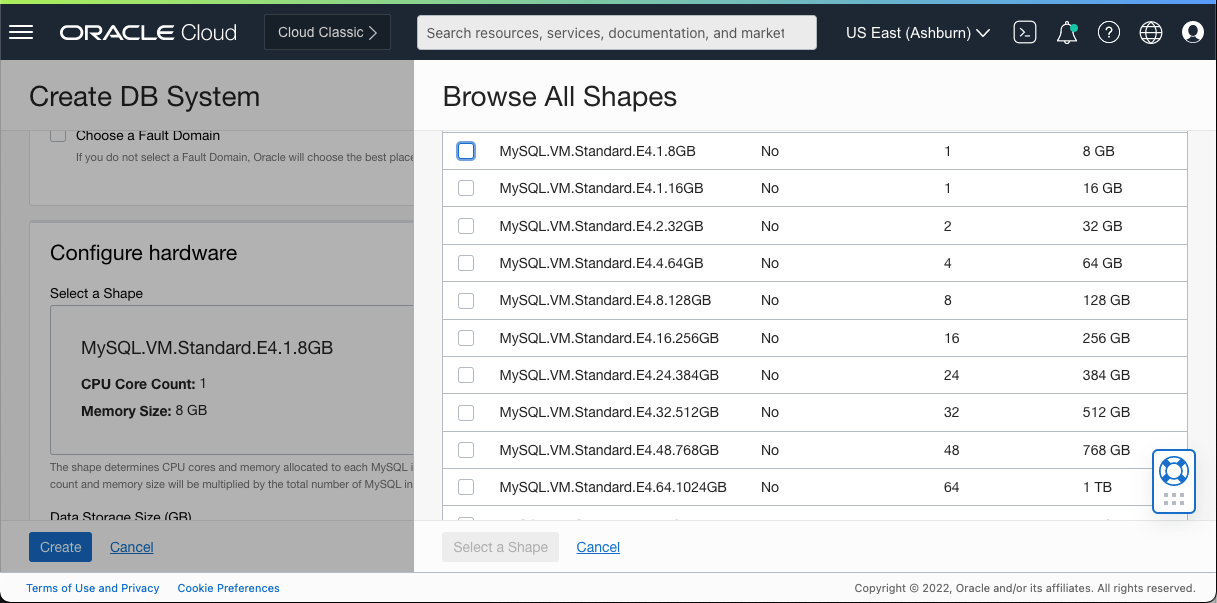Switch language using the globe icon
1217x603 pixels.
click(1150, 32)
